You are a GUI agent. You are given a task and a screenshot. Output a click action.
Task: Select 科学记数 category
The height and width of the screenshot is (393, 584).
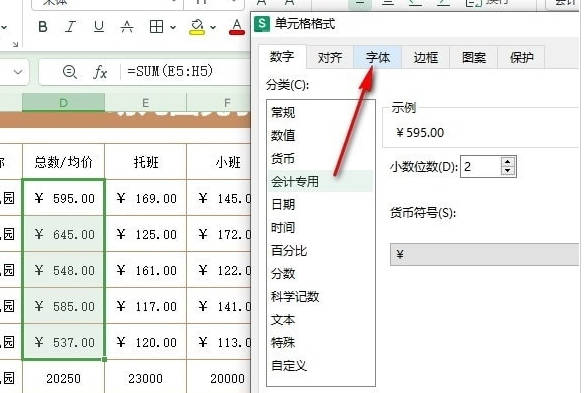pos(320,297)
